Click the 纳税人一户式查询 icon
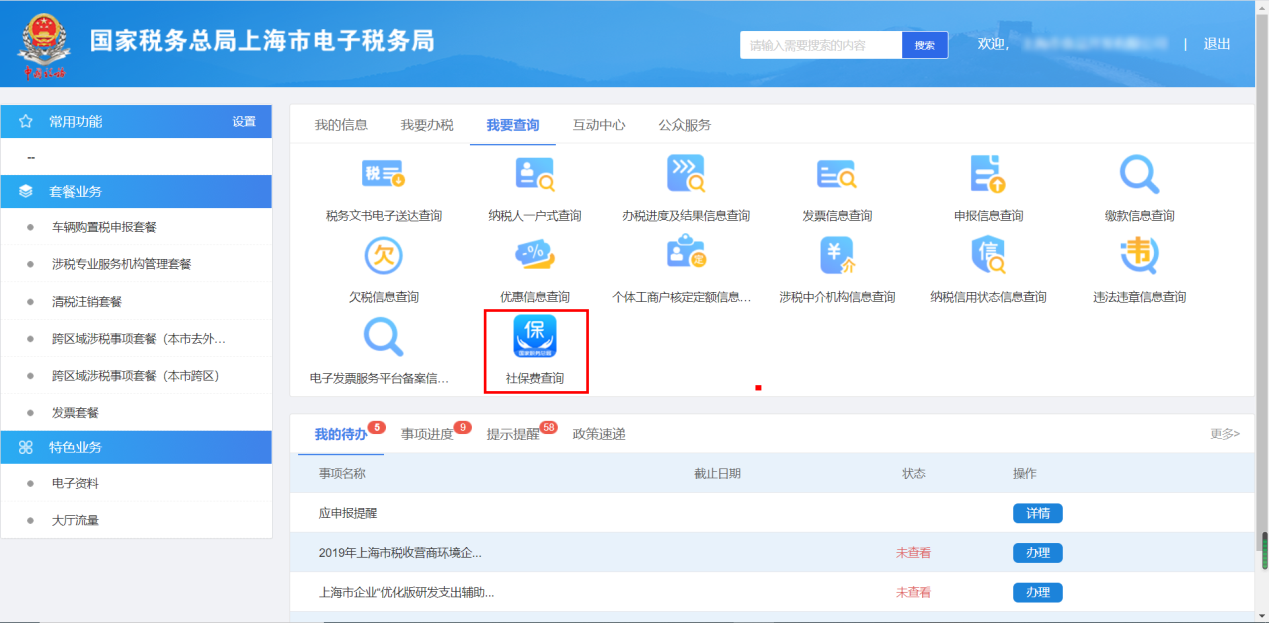1269x623 pixels. tap(535, 175)
